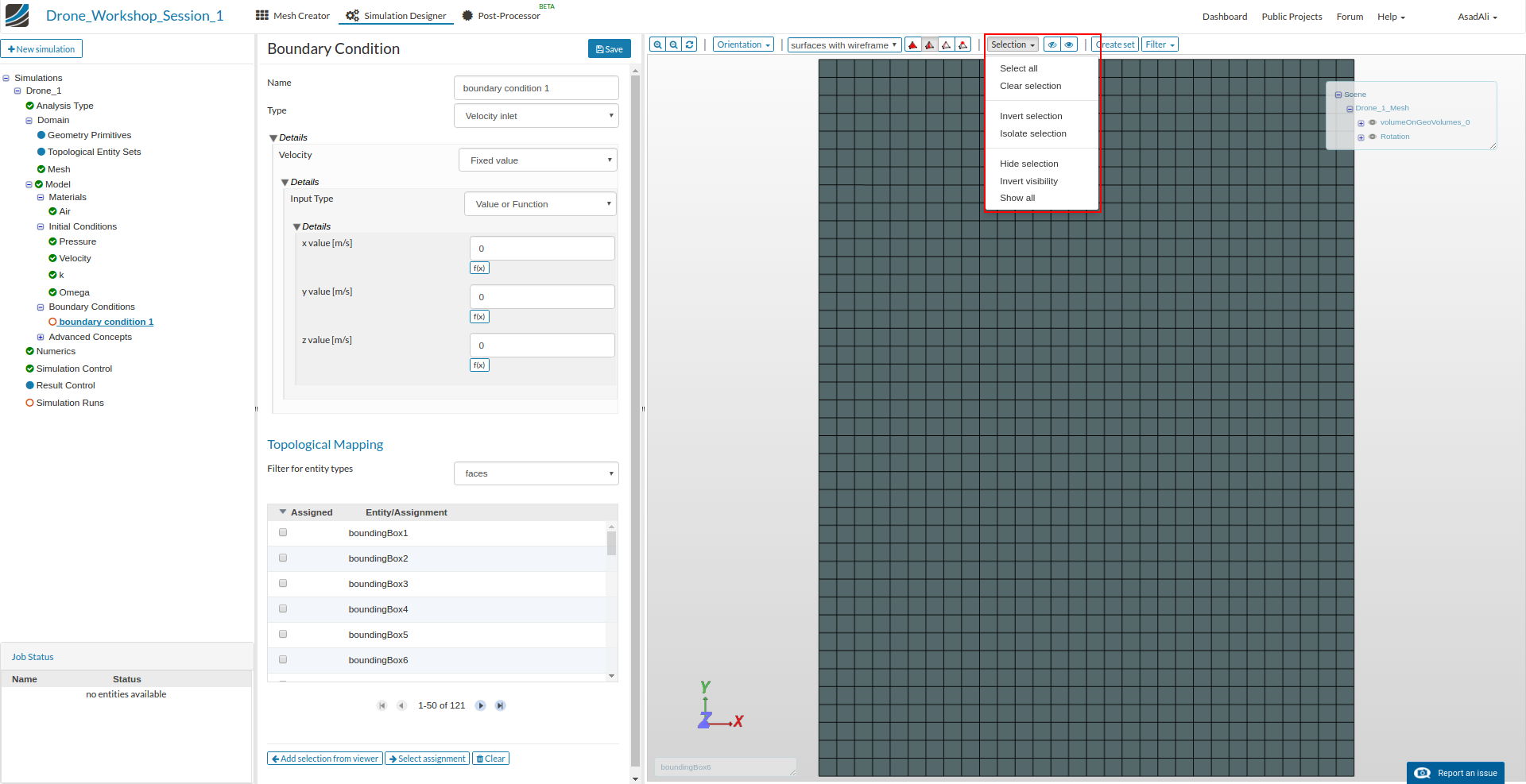Clear the topological assignments
Screen dimensions: 1526x784
click(490, 759)
